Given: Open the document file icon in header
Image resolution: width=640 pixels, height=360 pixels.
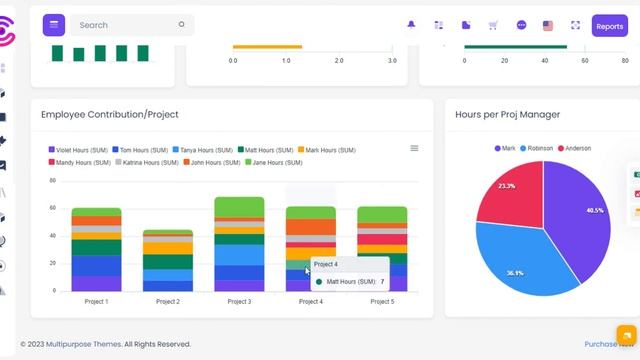Looking at the screenshot, I should [466, 25].
